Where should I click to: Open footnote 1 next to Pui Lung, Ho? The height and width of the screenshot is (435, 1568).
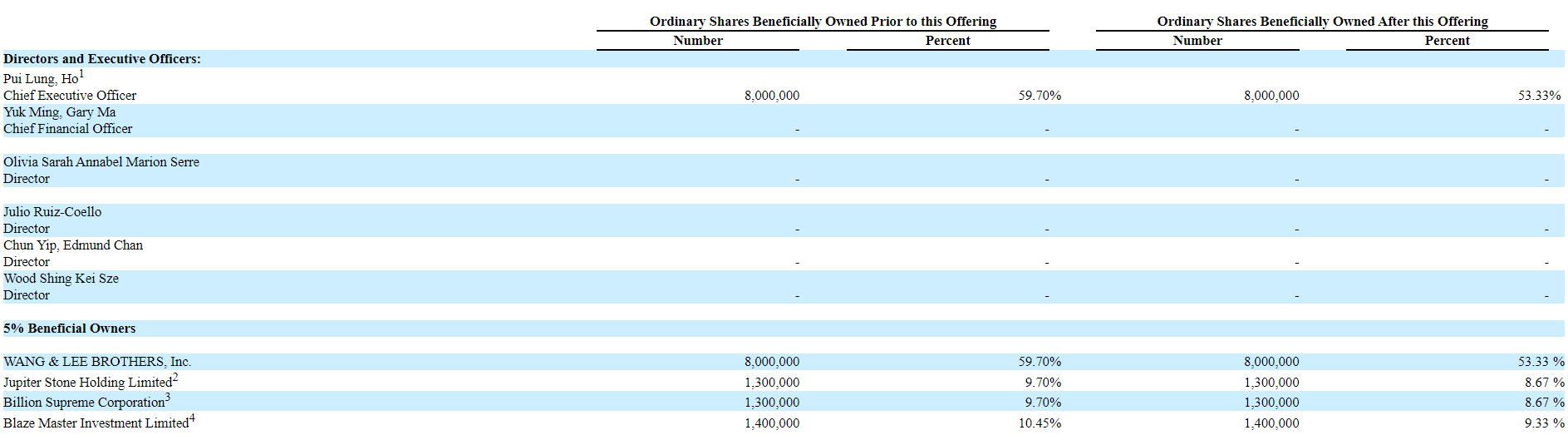tap(81, 74)
